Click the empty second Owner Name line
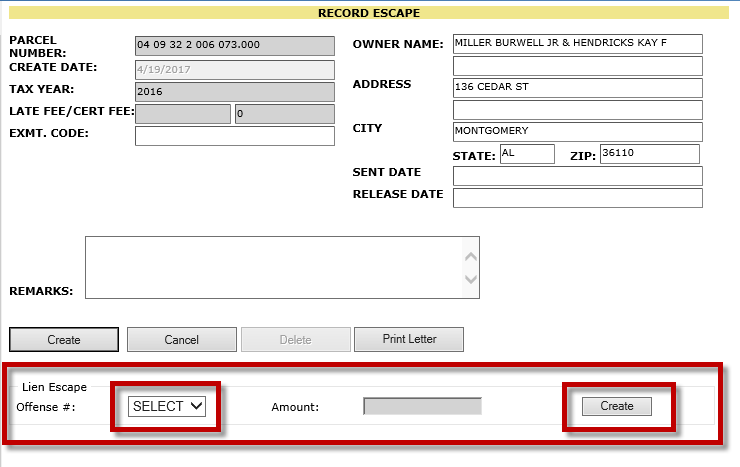Image resolution: width=740 pixels, height=467 pixels. tap(578, 66)
